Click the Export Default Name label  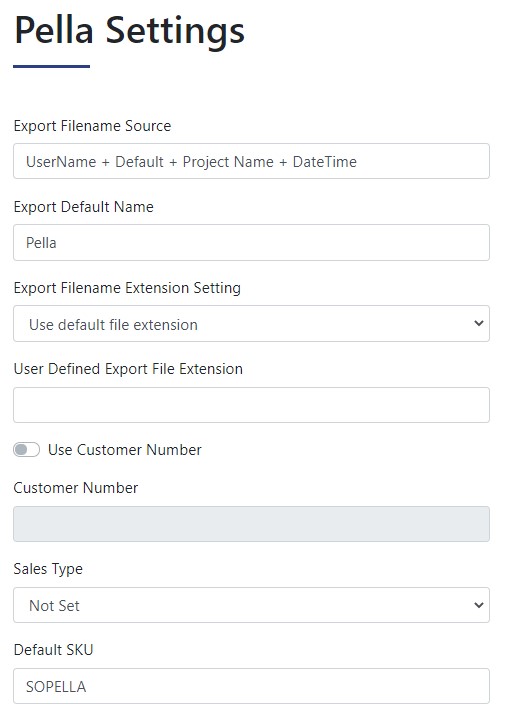click(x=84, y=207)
